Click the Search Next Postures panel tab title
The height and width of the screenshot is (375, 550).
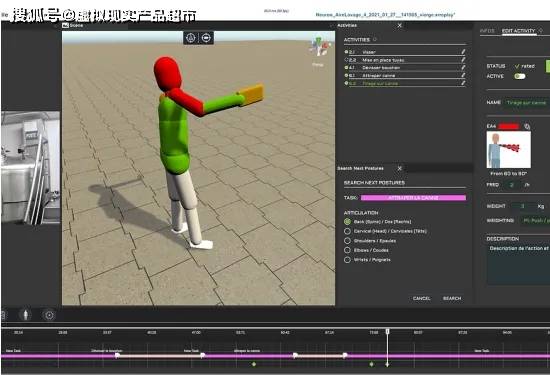[360, 168]
